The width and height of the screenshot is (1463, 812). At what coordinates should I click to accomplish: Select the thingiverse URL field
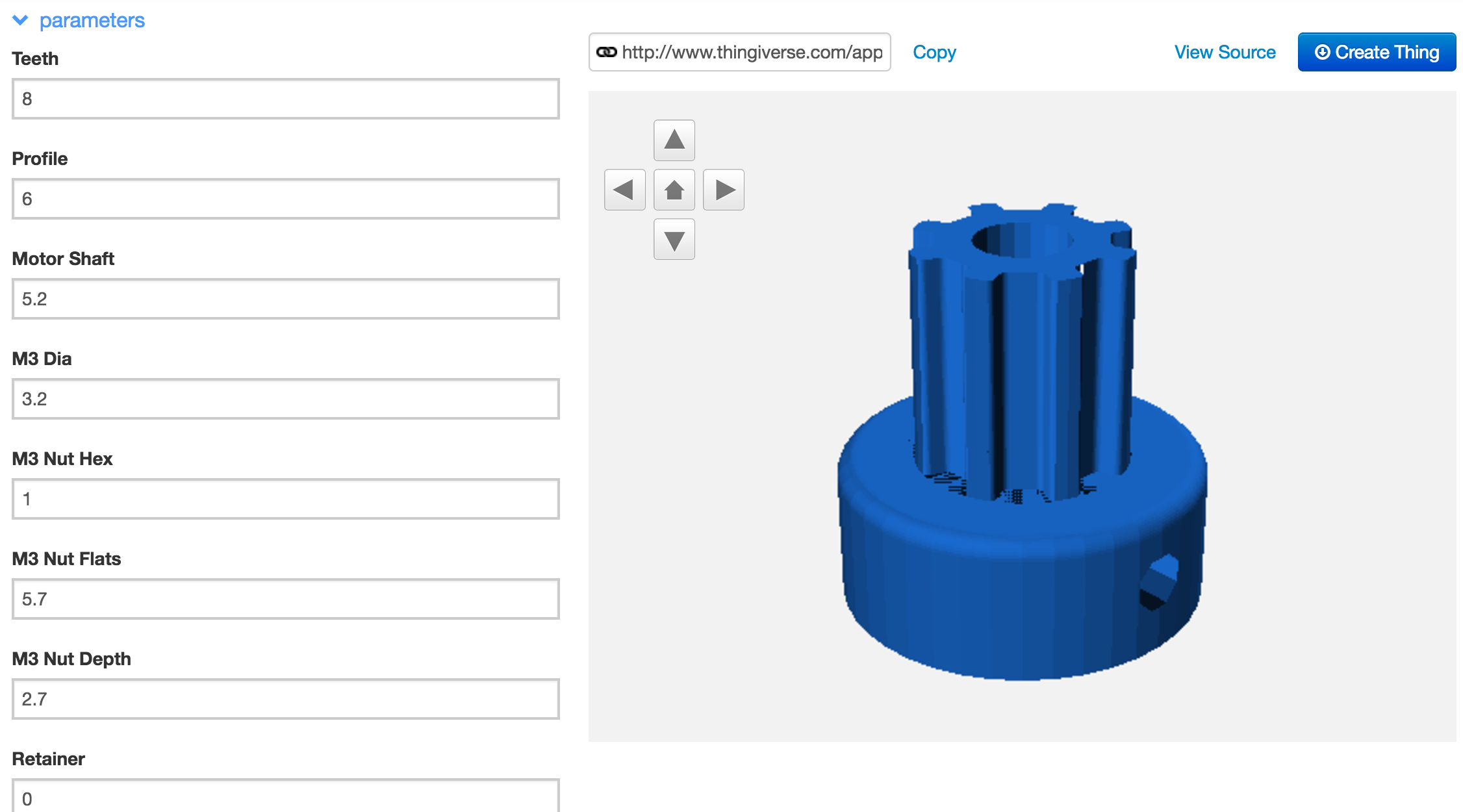point(739,52)
